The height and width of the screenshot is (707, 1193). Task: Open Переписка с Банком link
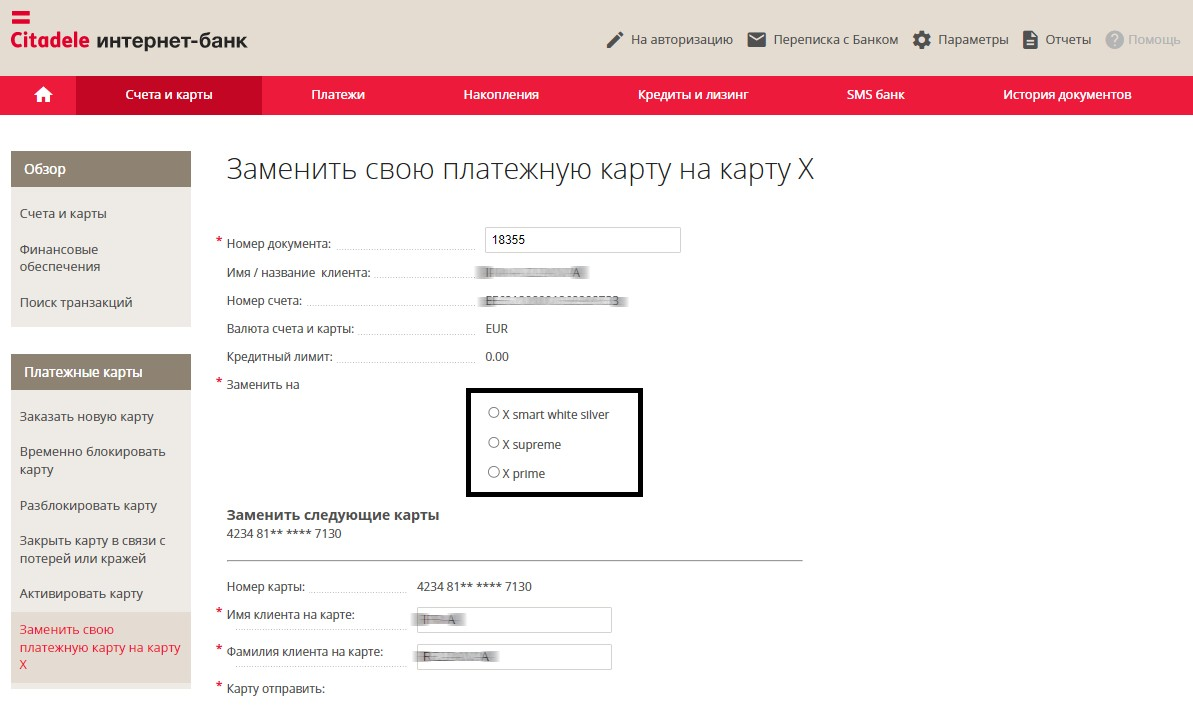[835, 40]
